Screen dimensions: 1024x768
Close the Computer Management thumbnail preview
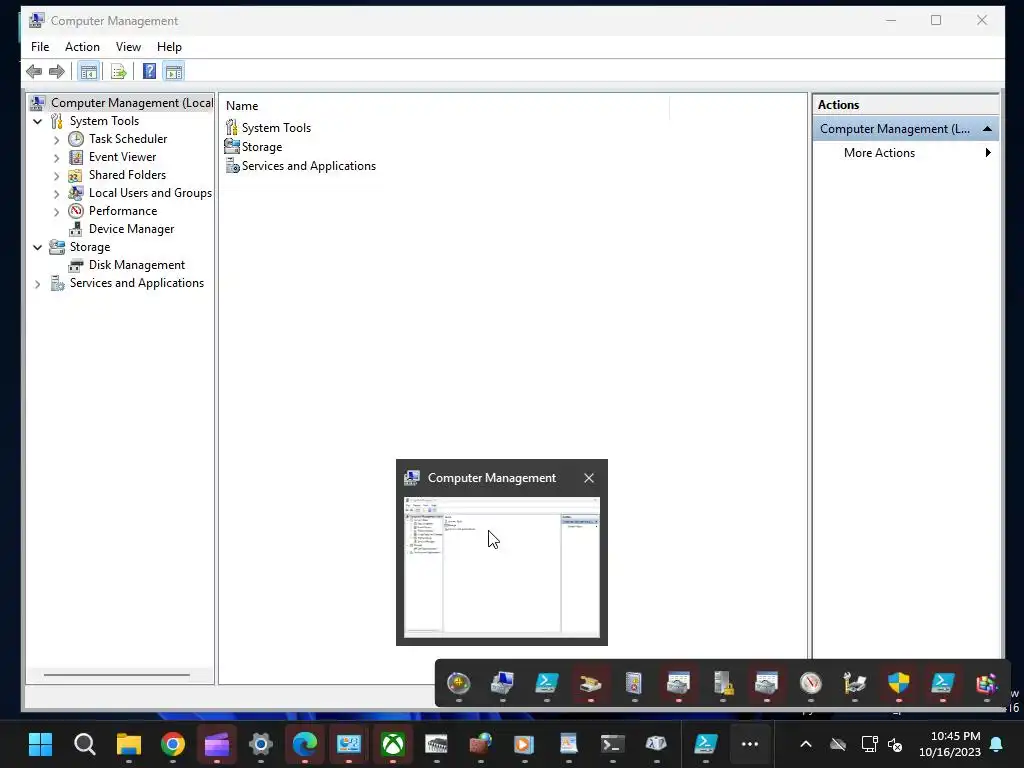point(589,478)
